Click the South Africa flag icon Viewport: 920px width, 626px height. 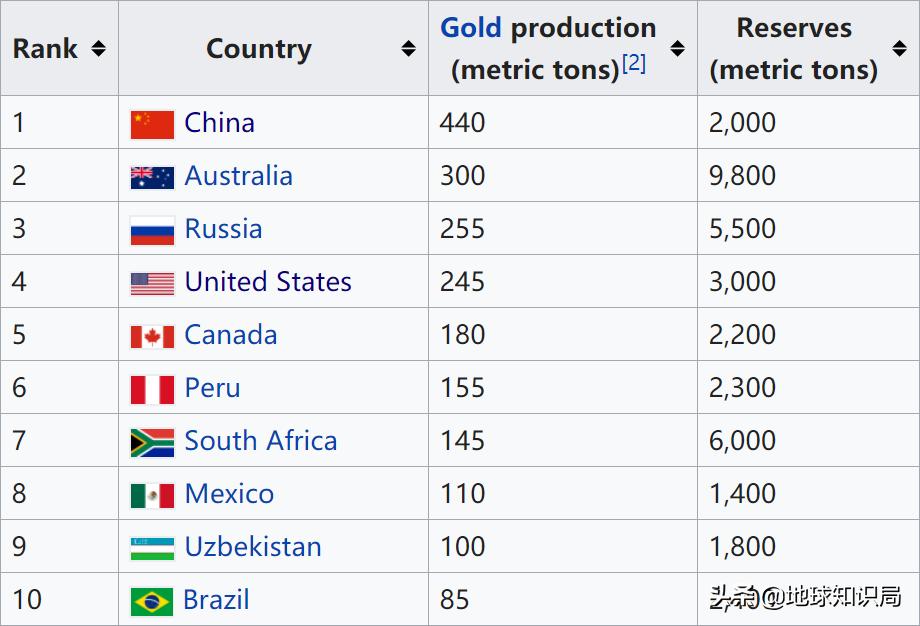(152, 442)
